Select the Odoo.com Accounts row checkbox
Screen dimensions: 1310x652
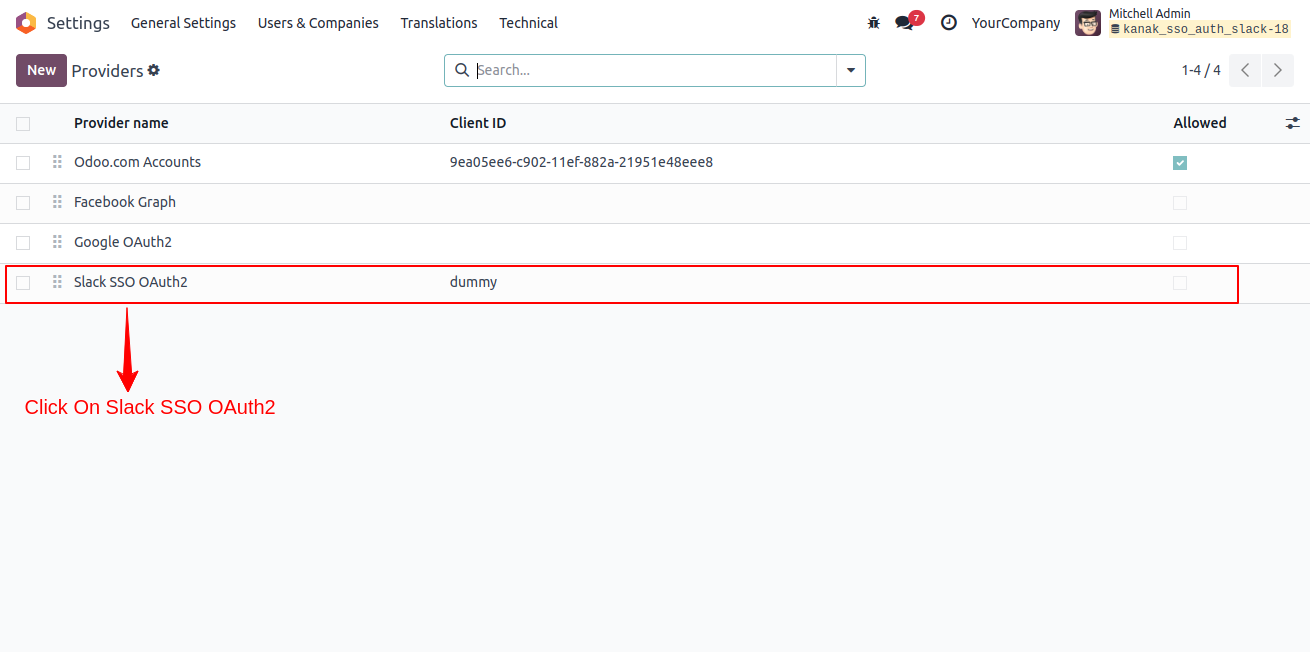23,163
